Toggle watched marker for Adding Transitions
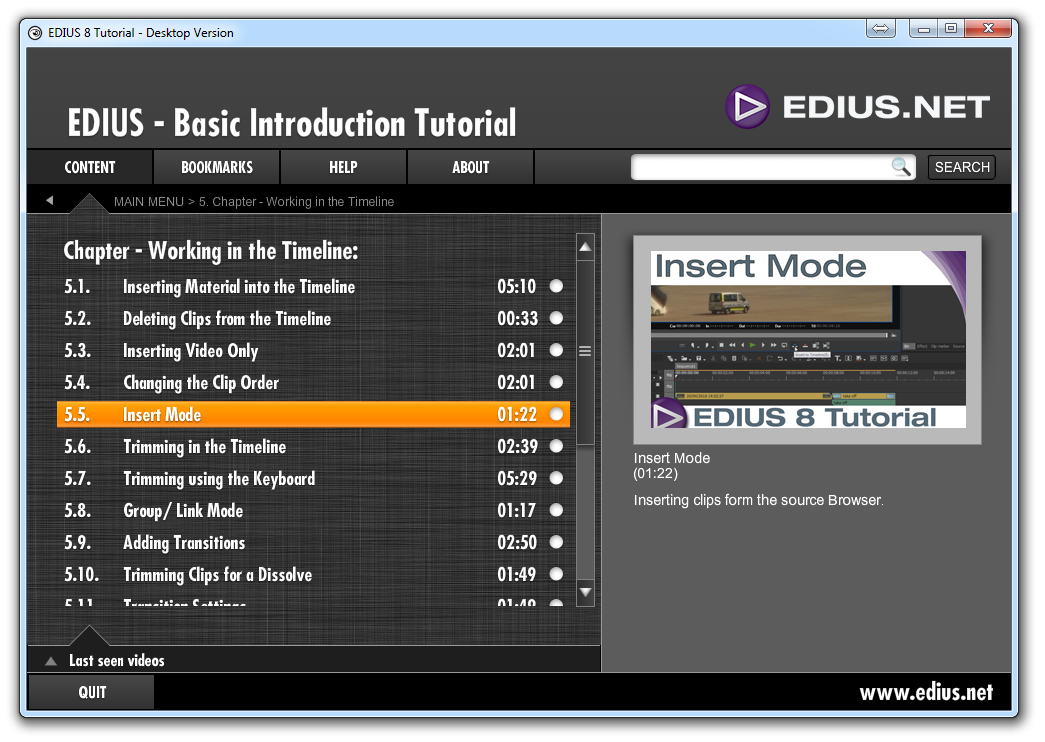Viewport: 1045px width, 742px height. click(556, 542)
